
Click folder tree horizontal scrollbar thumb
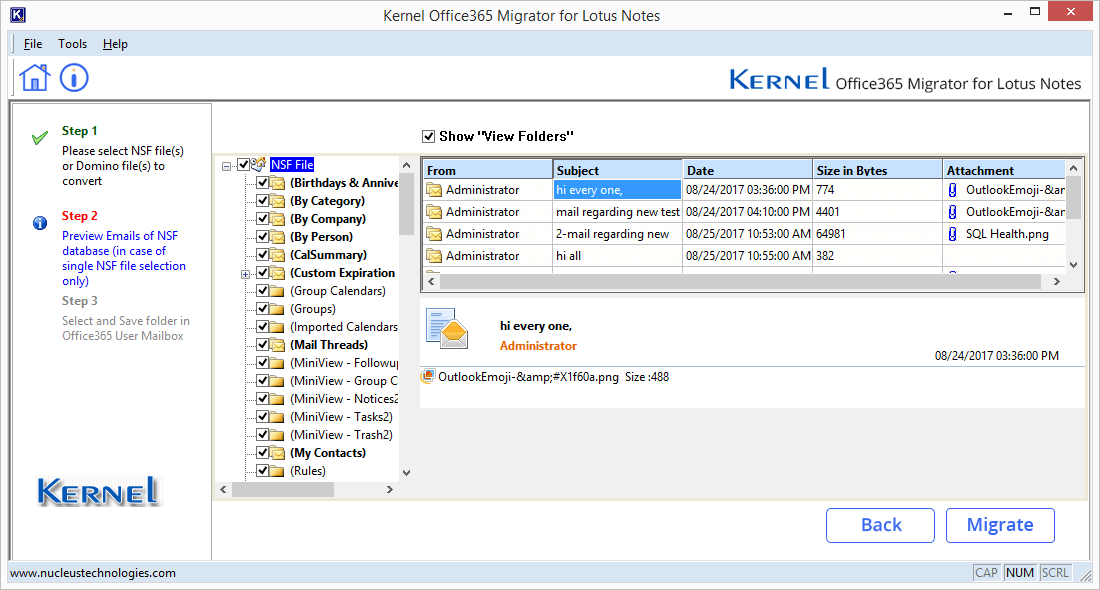click(283, 490)
